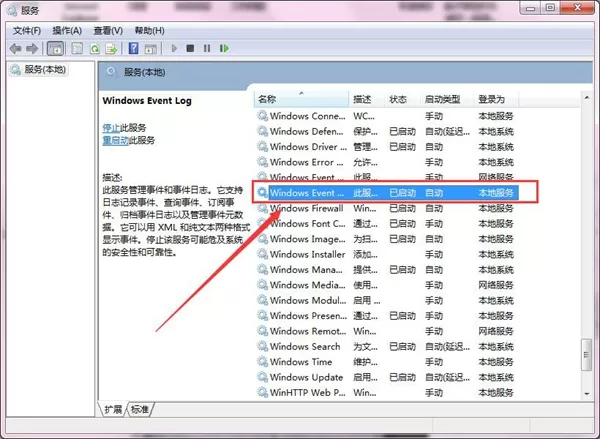The width and height of the screenshot is (600, 439).
Task: Click 自动(延迟... in Windows Search row
Action: [x=447, y=347]
